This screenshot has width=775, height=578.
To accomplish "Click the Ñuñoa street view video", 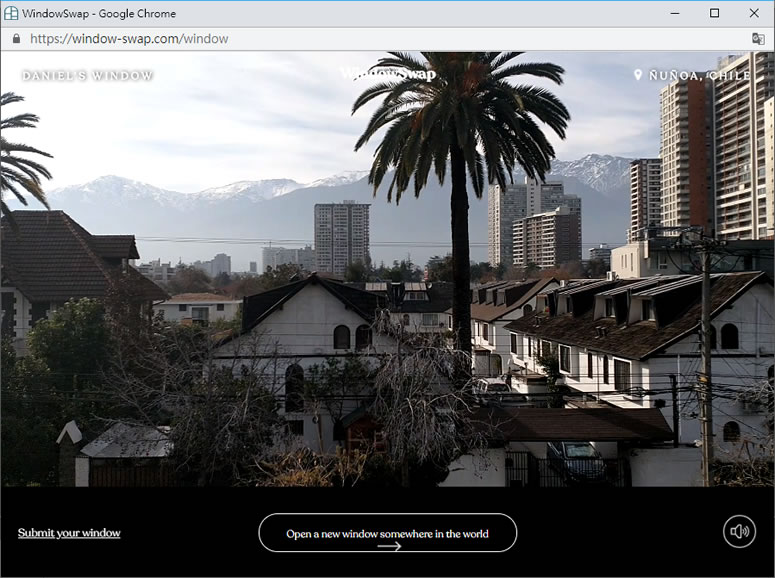I will [x=388, y=269].
